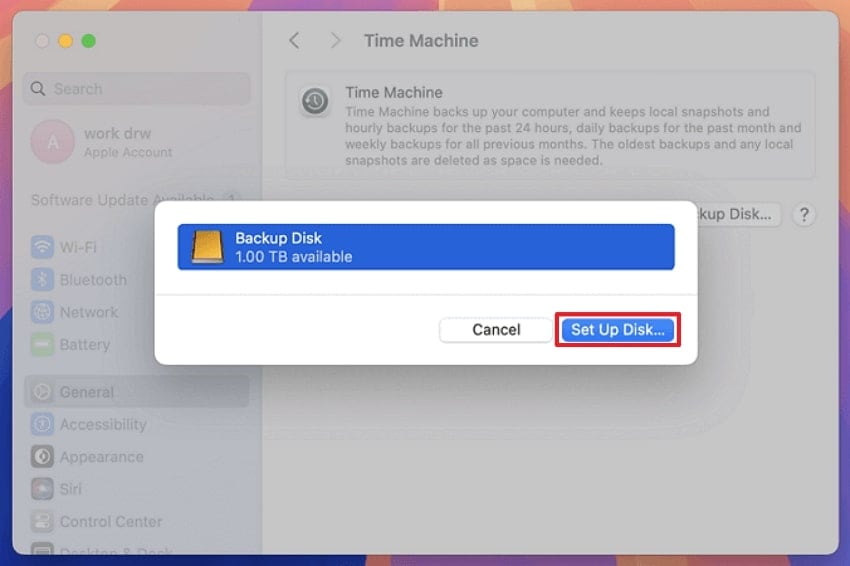The width and height of the screenshot is (850, 566).
Task: Go back using the left chevron
Action: (294, 40)
